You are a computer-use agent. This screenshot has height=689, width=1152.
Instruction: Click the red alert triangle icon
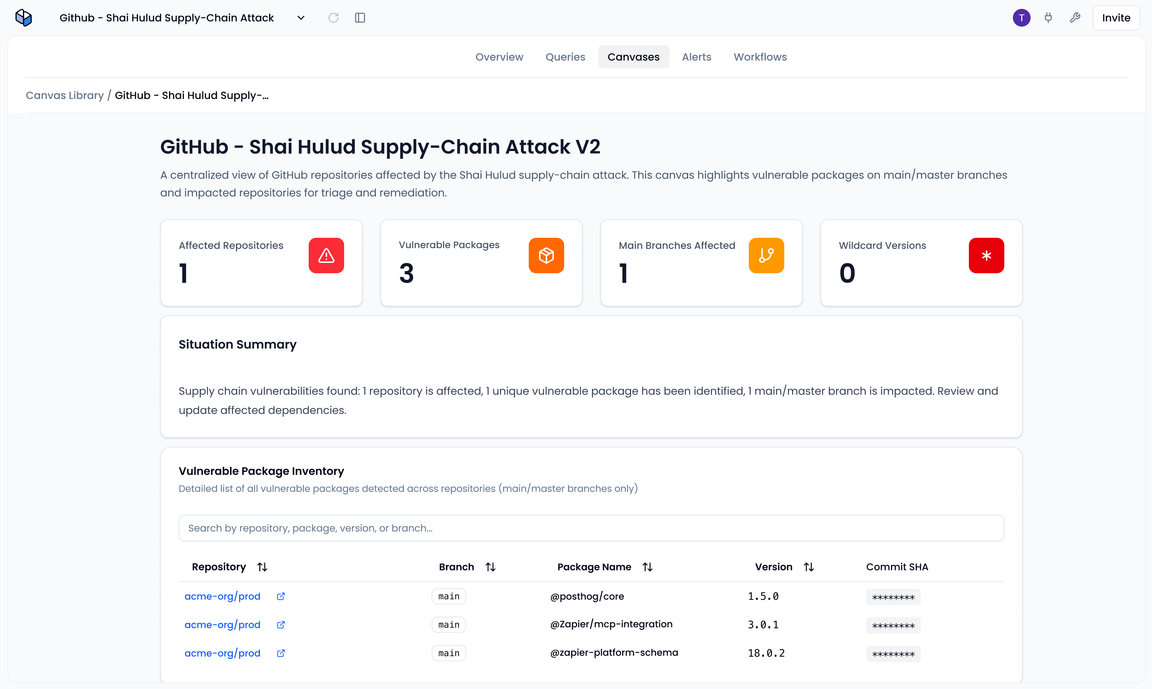(x=326, y=255)
